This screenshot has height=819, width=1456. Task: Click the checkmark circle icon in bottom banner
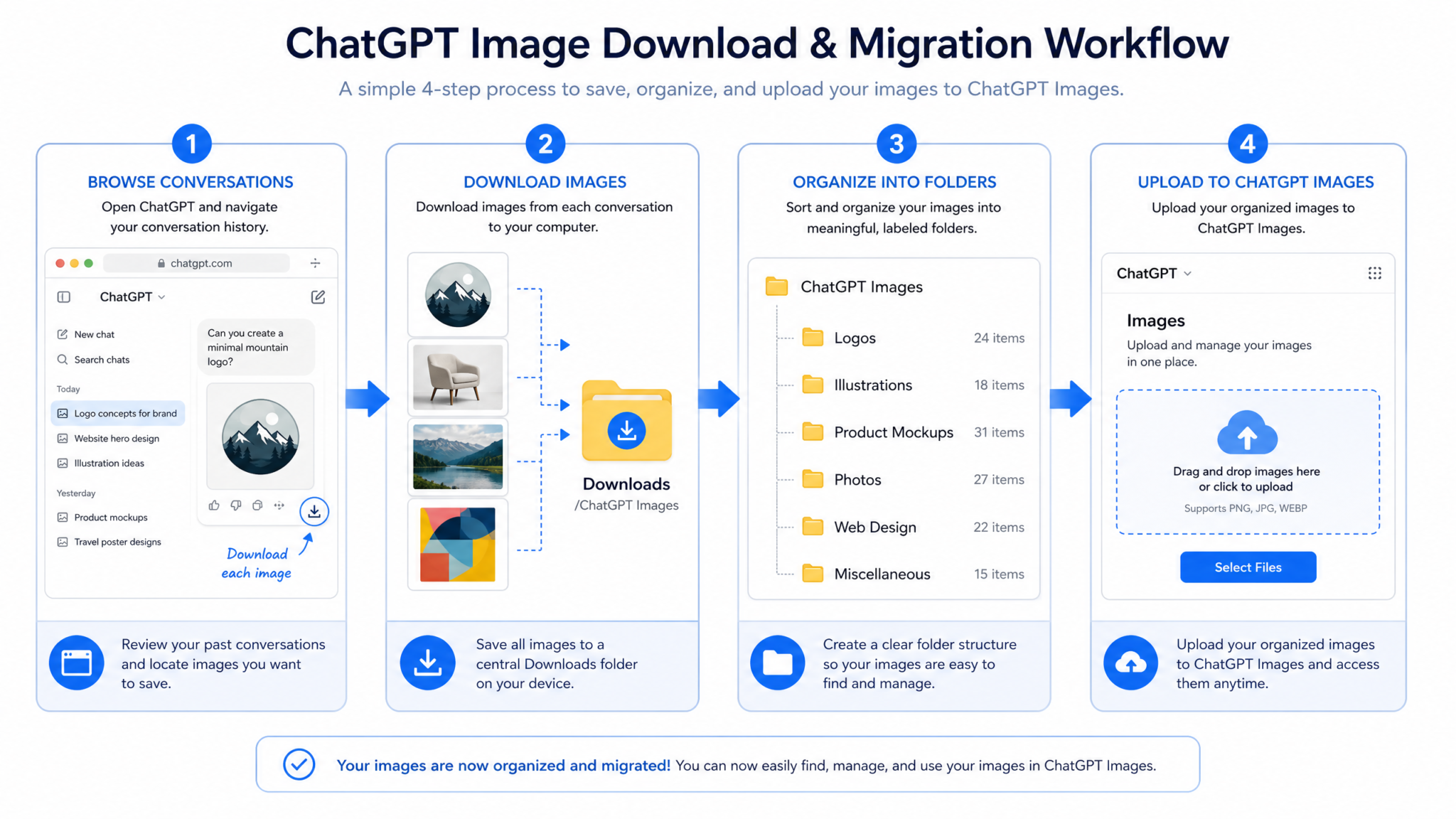[299, 765]
